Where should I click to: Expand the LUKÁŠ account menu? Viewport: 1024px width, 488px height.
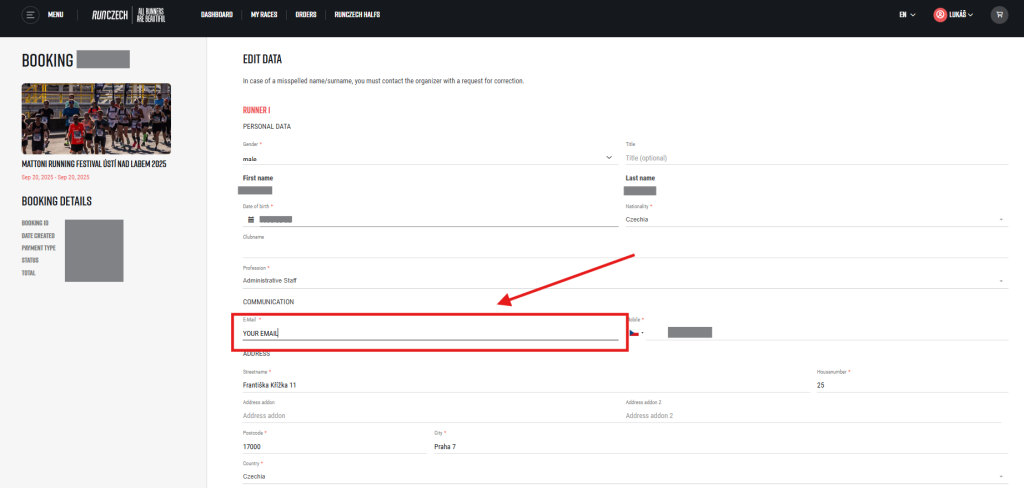click(x=961, y=14)
